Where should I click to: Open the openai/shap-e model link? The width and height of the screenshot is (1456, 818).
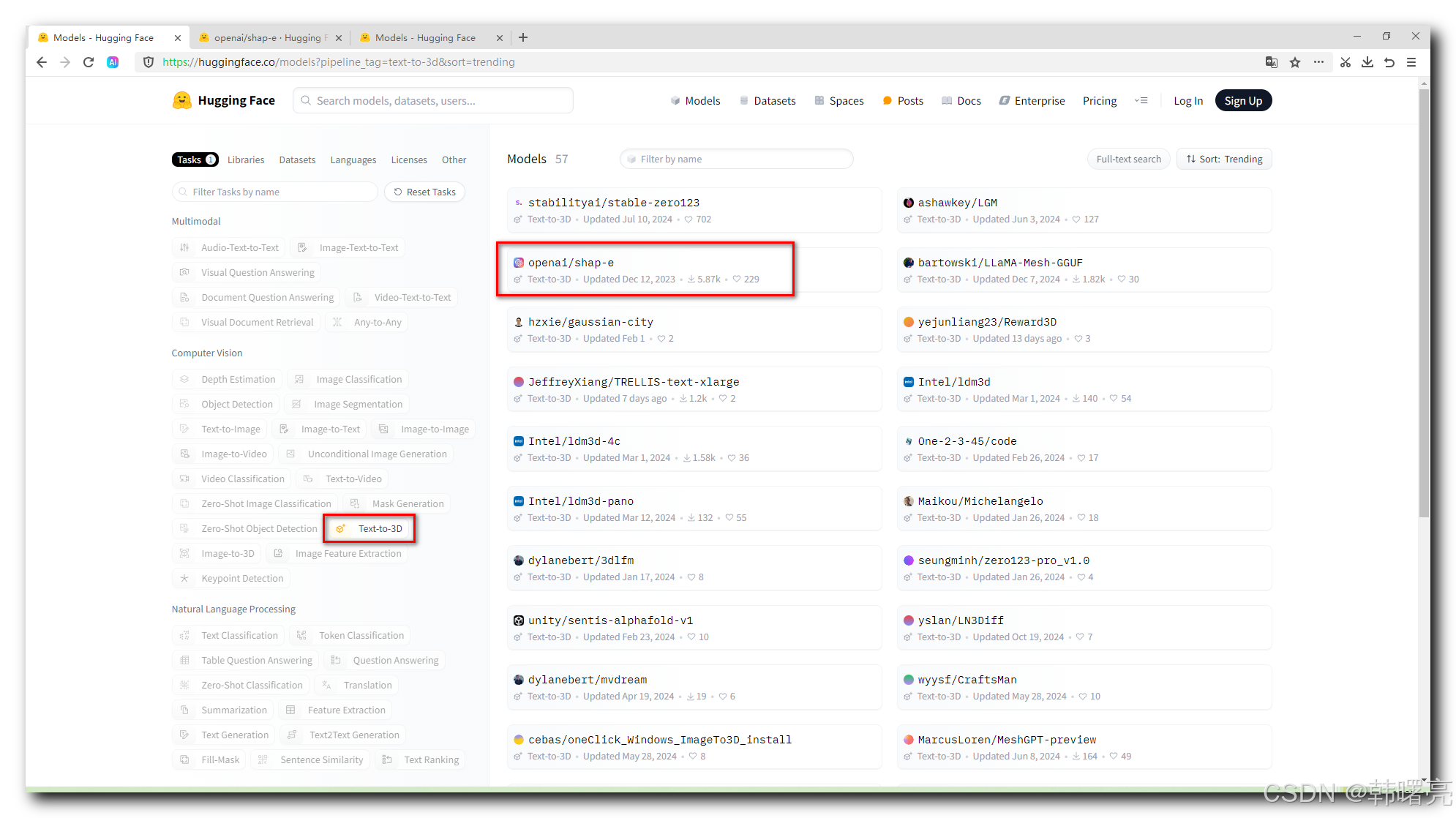point(571,263)
